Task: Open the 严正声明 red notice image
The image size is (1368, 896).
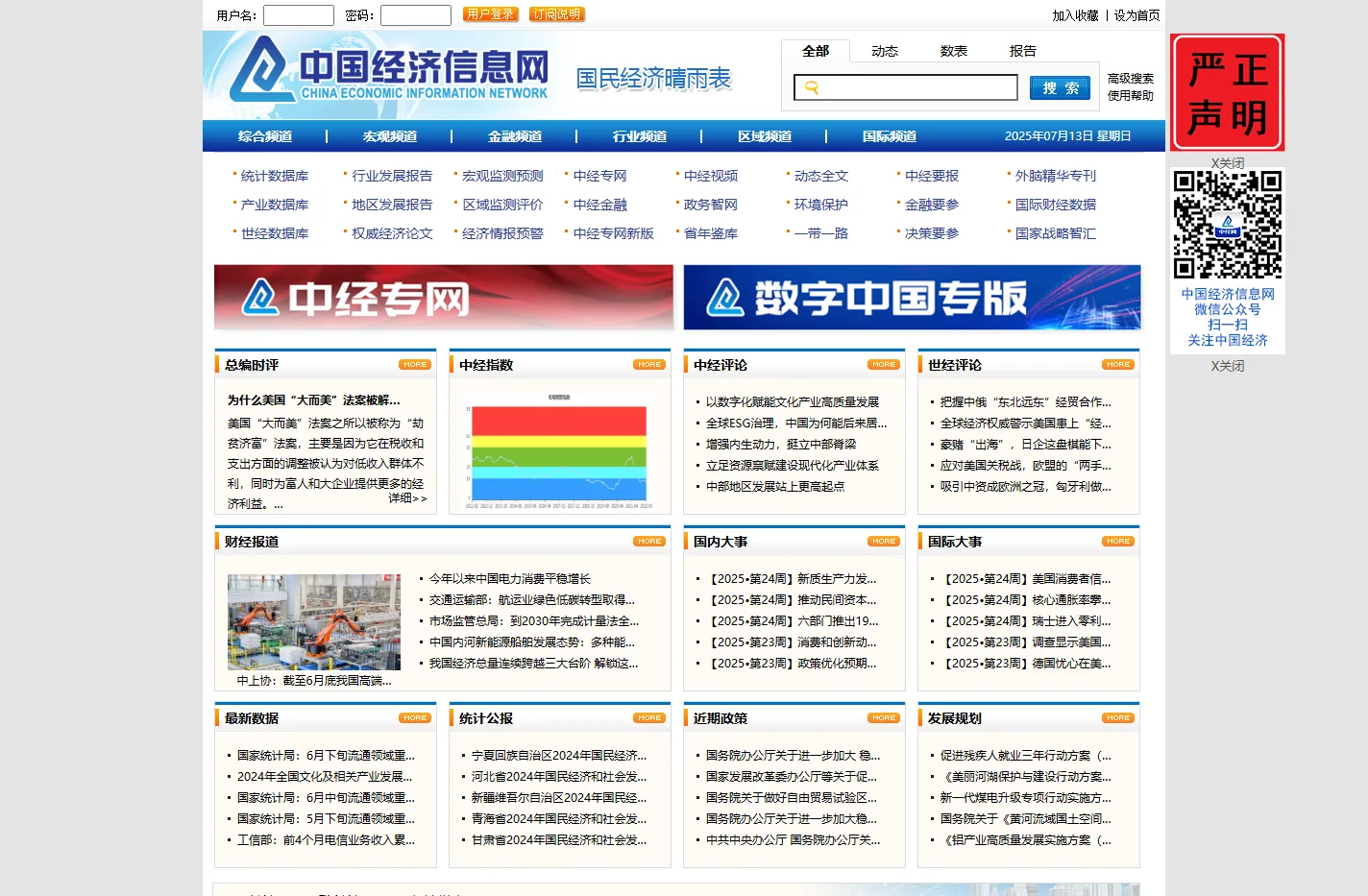Action: pyautogui.click(x=1227, y=92)
